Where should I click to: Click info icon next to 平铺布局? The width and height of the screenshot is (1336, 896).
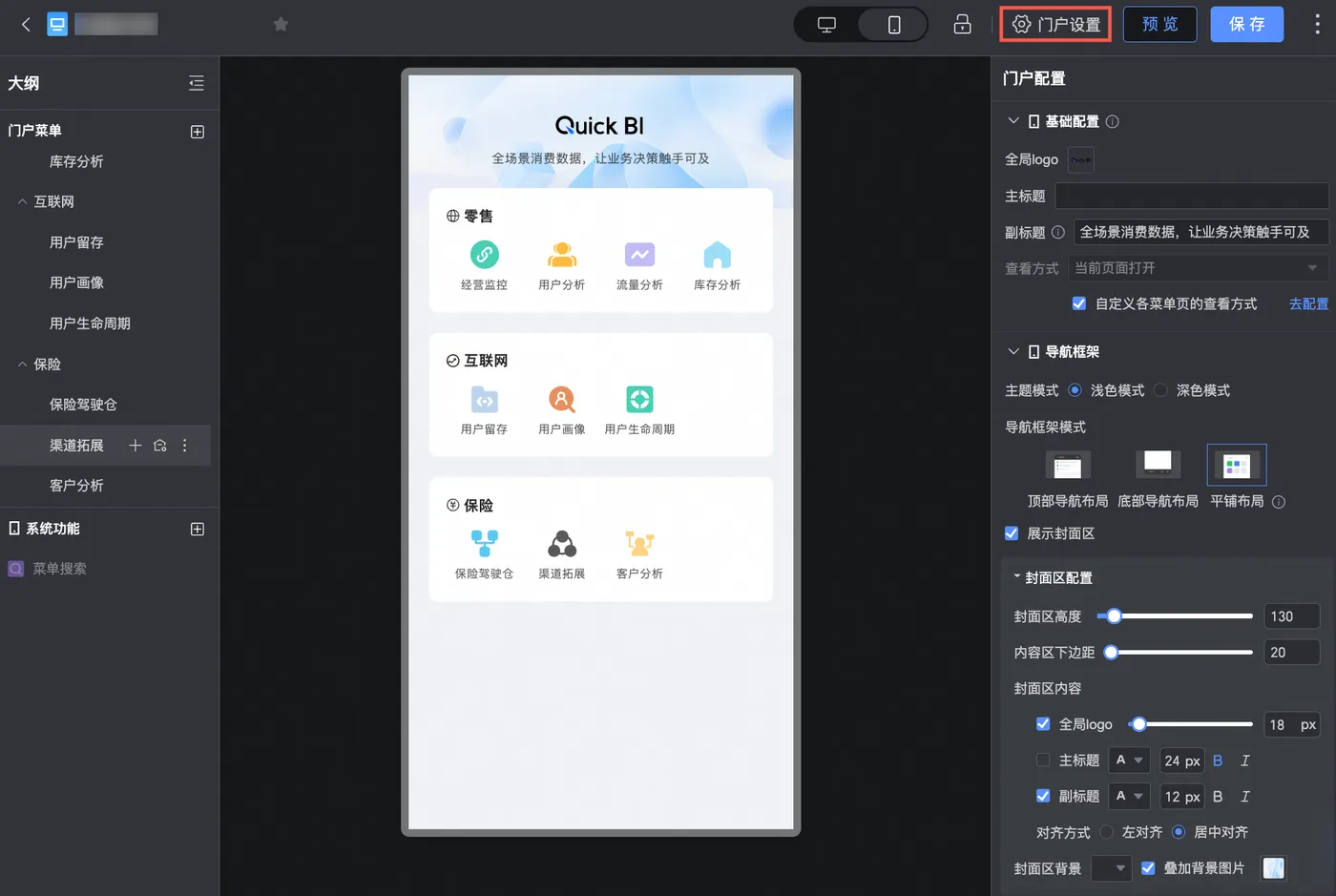coord(1279,502)
